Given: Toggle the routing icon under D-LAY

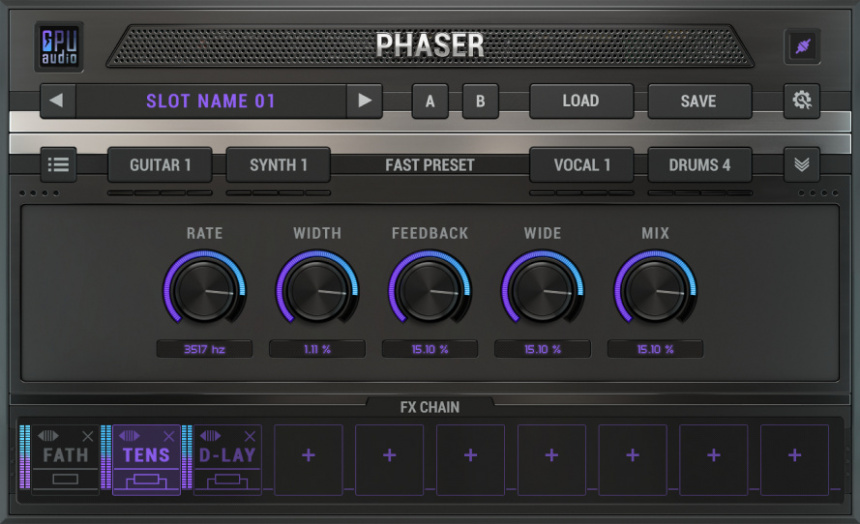Looking at the screenshot, I should click(x=227, y=482).
